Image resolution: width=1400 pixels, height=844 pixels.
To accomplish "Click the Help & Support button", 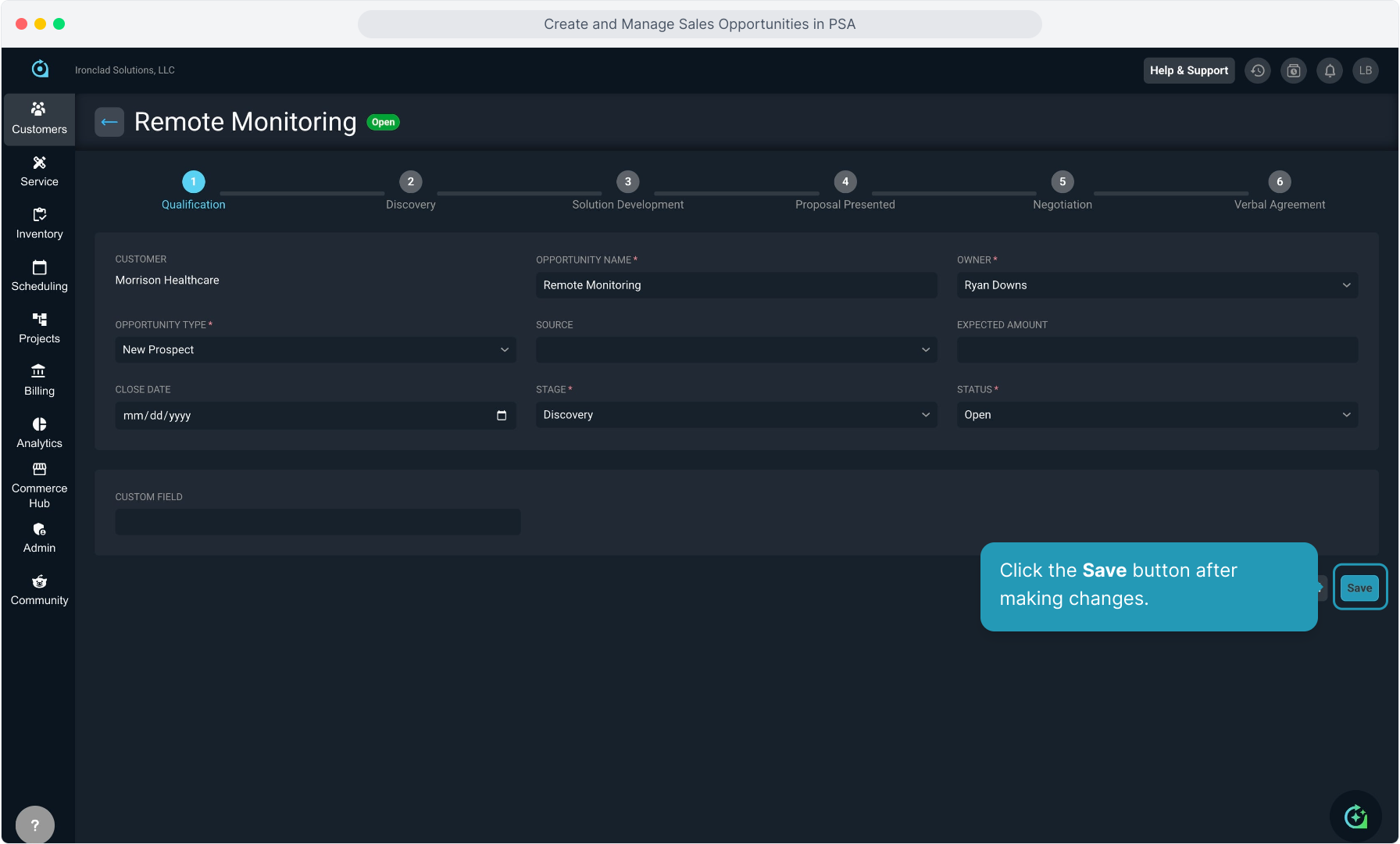I will click(x=1188, y=70).
